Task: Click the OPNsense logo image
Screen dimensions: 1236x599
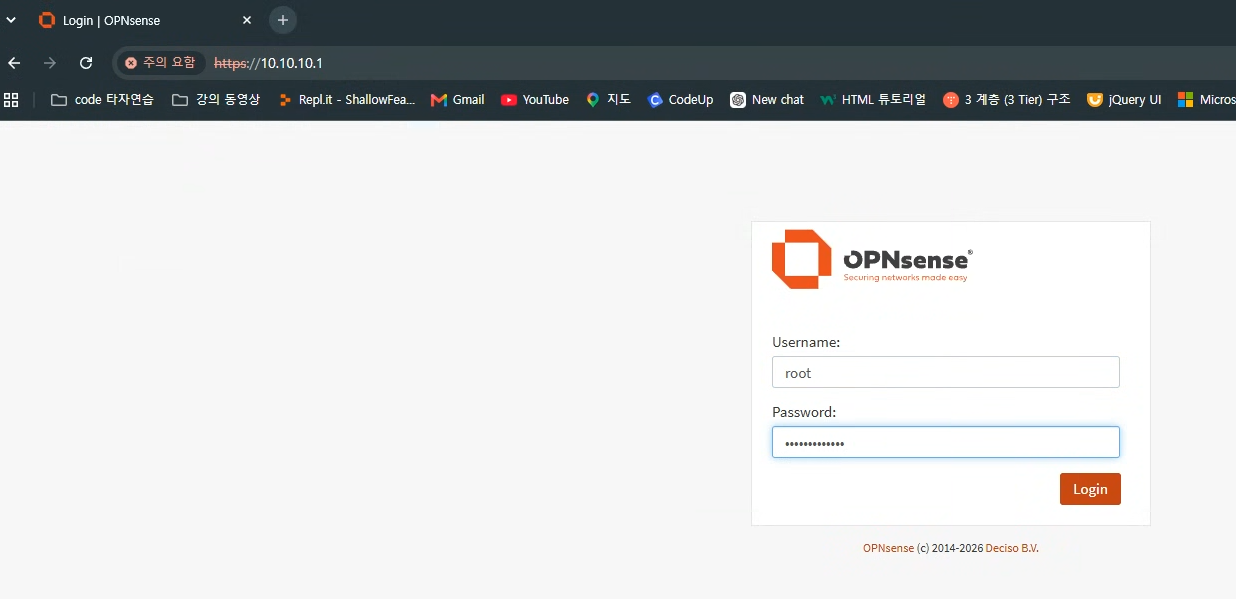Action: click(x=872, y=259)
